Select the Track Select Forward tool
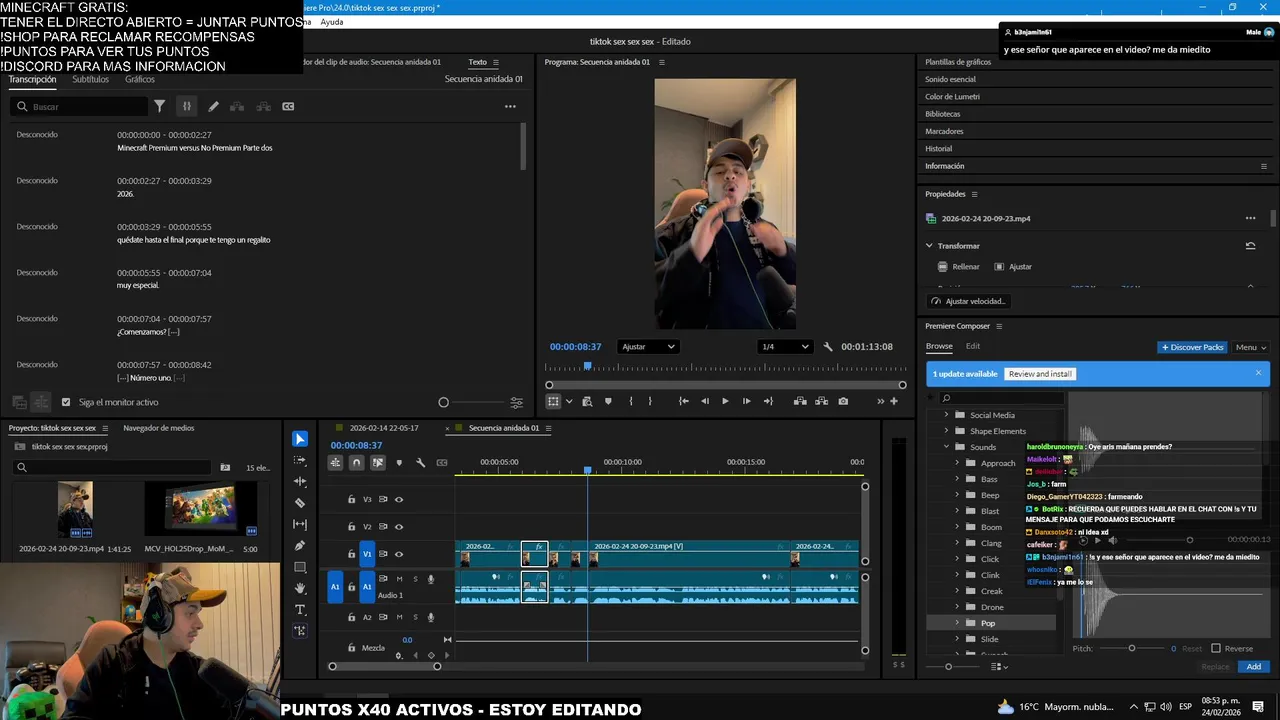 [x=300, y=460]
